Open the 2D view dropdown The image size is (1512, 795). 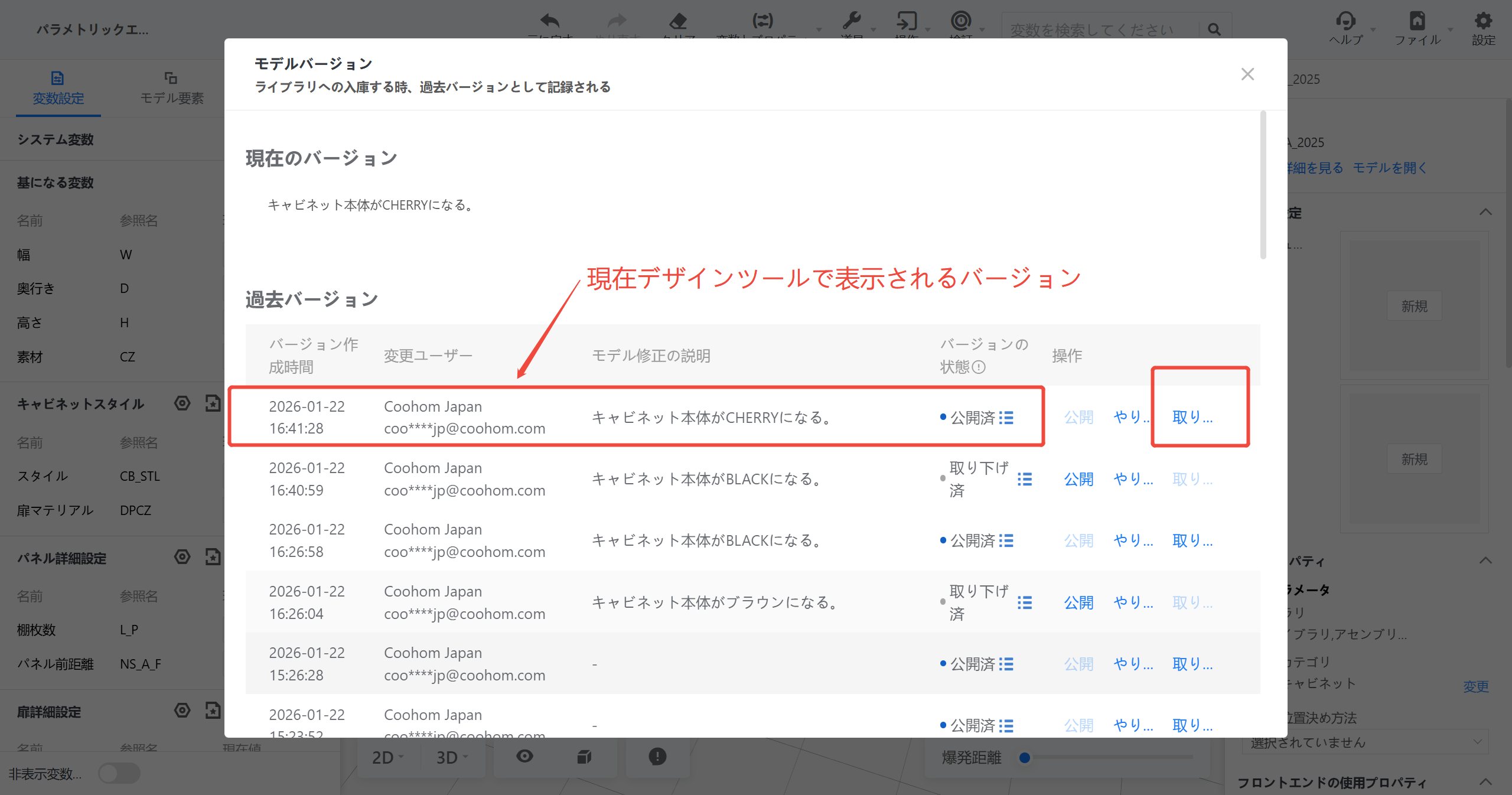(387, 757)
